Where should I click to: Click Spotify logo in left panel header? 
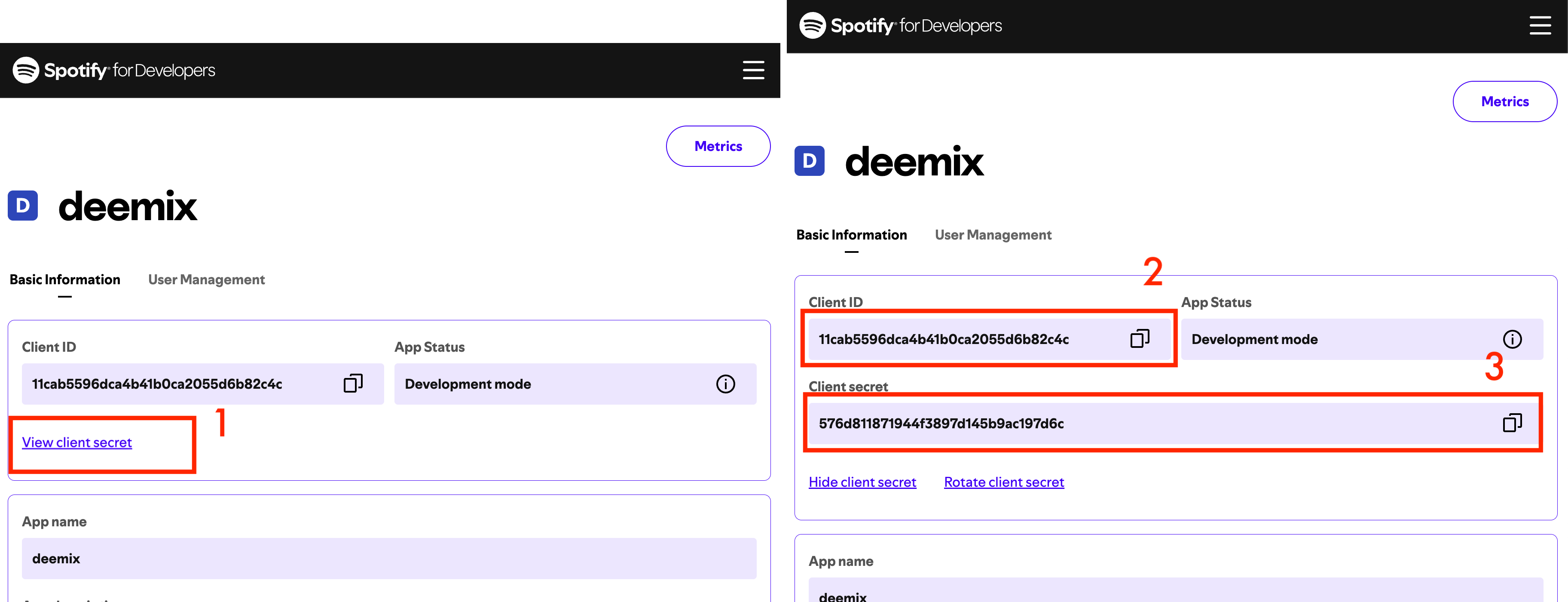coord(25,70)
